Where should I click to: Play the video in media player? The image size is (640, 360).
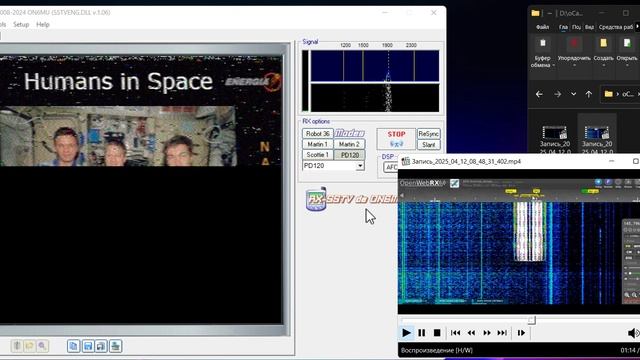click(406, 333)
